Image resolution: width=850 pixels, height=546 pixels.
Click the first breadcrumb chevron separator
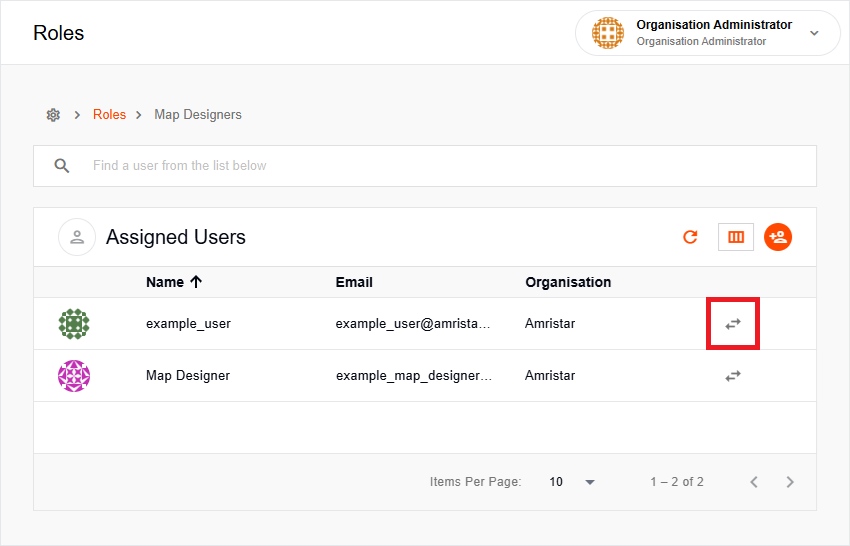[x=77, y=115]
